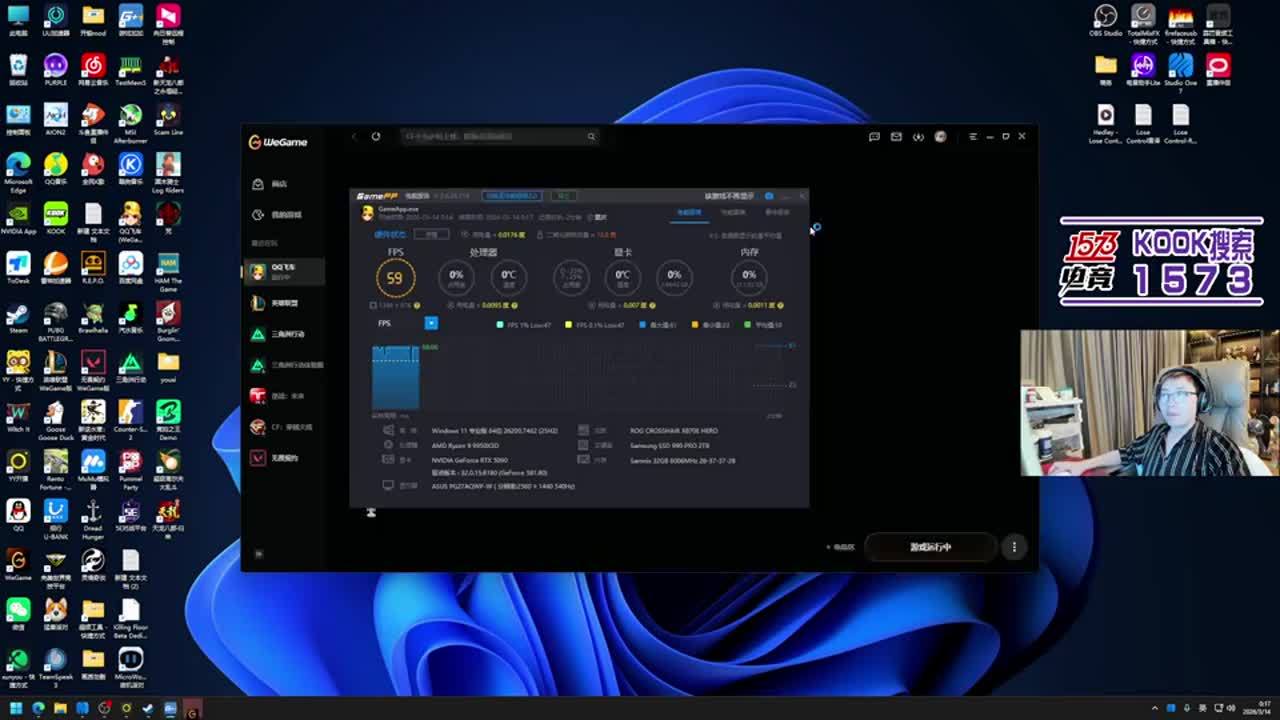
Task: Toggle the checkbox below the FPS gauge
Action: (x=373, y=305)
